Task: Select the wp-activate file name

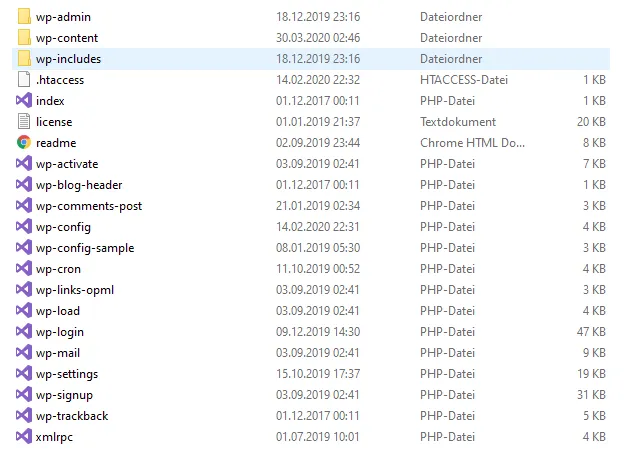Action: tap(67, 164)
